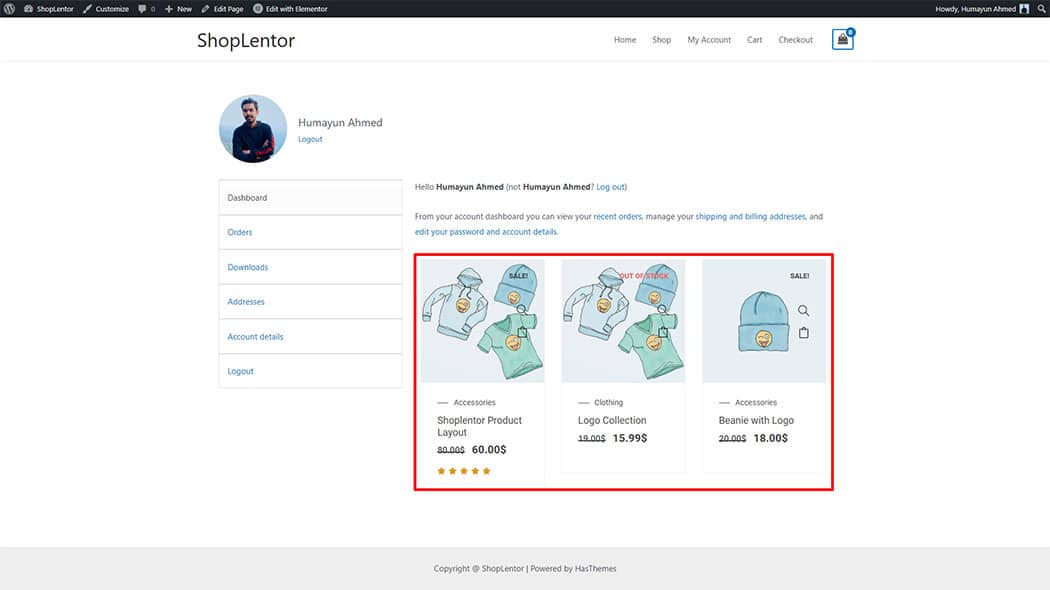1050x590 pixels.
Task: Click Humayun Ahmed's profile picture
Action: click(x=253, y=129)
